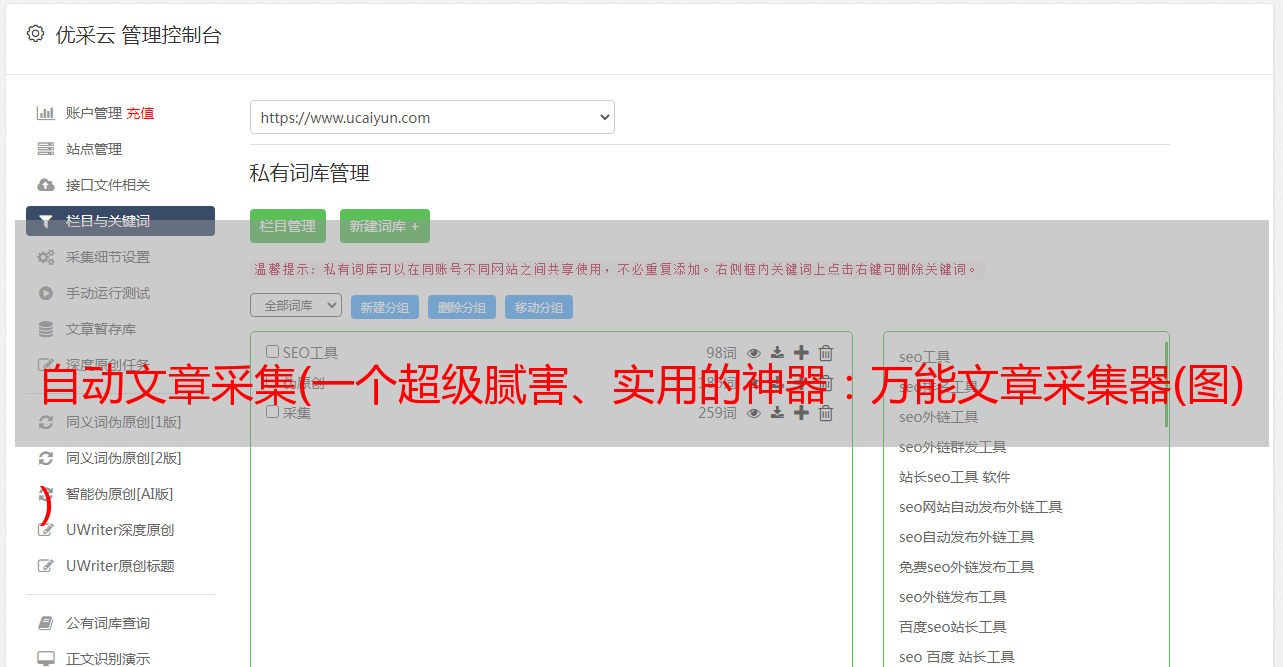Screen dimensions: 1283x667
Task: Click the plus icon on 采集 row
Action: (801, 413)
